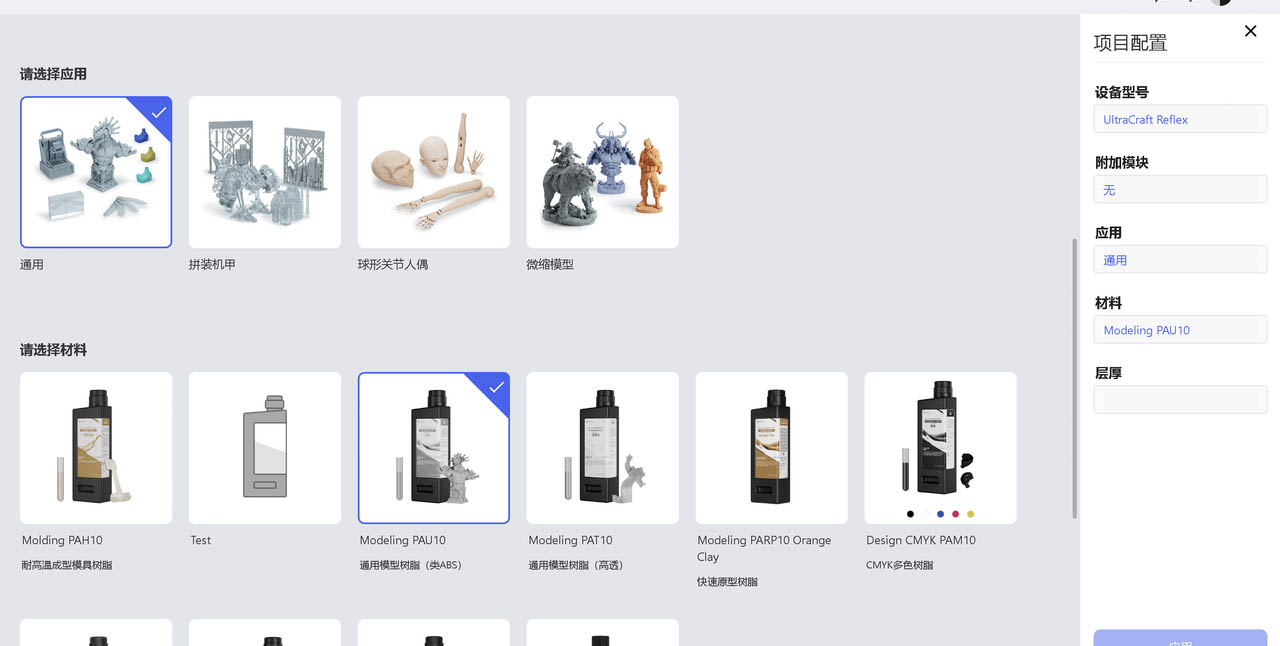Pick the black color dot under CMYK PAM10
Screen dimensions: 1280x646
click(910, 514)
